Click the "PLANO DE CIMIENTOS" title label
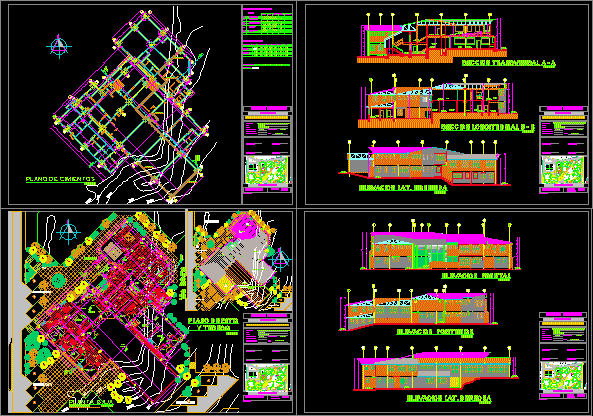This screenshot has height=416, width=593. point(61,179)
